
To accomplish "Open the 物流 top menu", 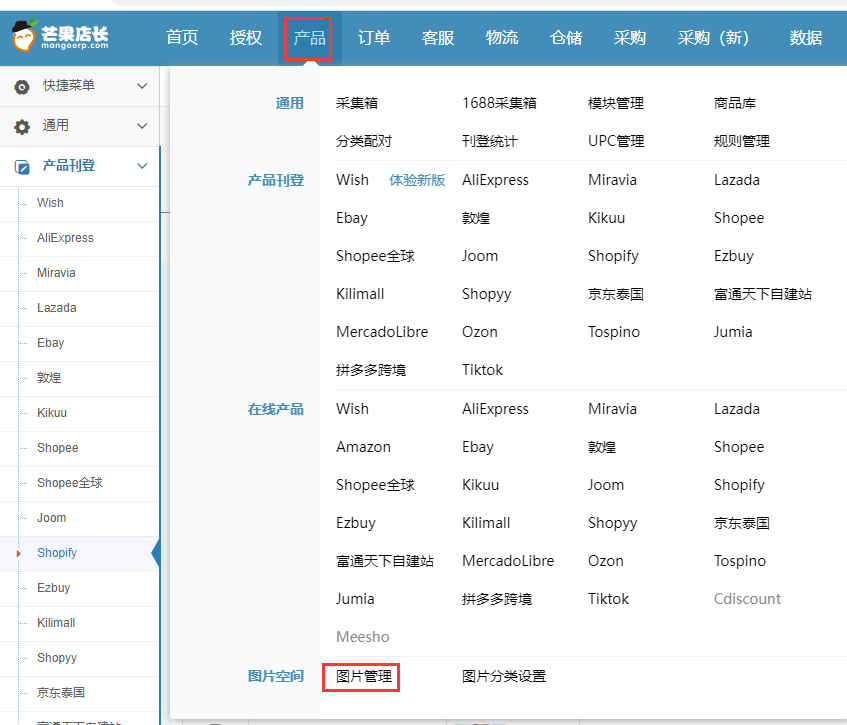I will pyautogui.click(x=502, y=37).
